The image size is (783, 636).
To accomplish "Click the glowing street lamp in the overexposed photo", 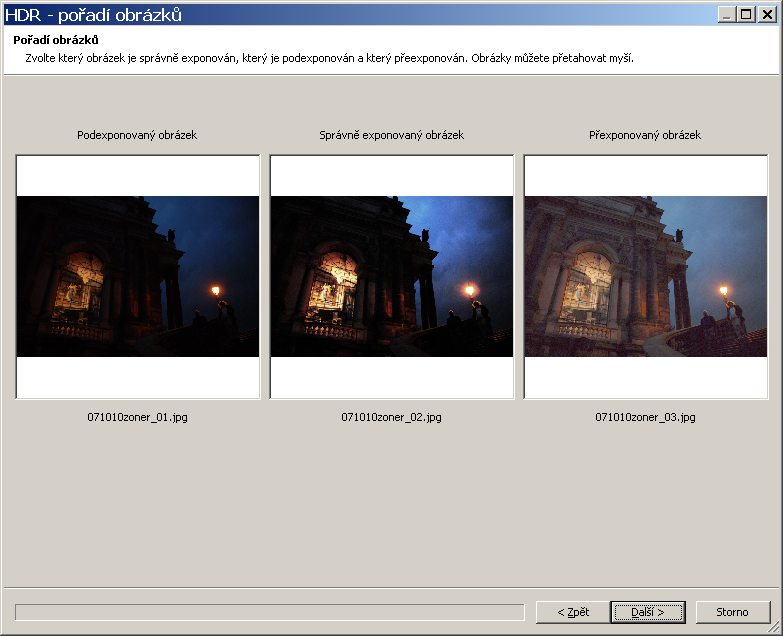I will 724,291.
